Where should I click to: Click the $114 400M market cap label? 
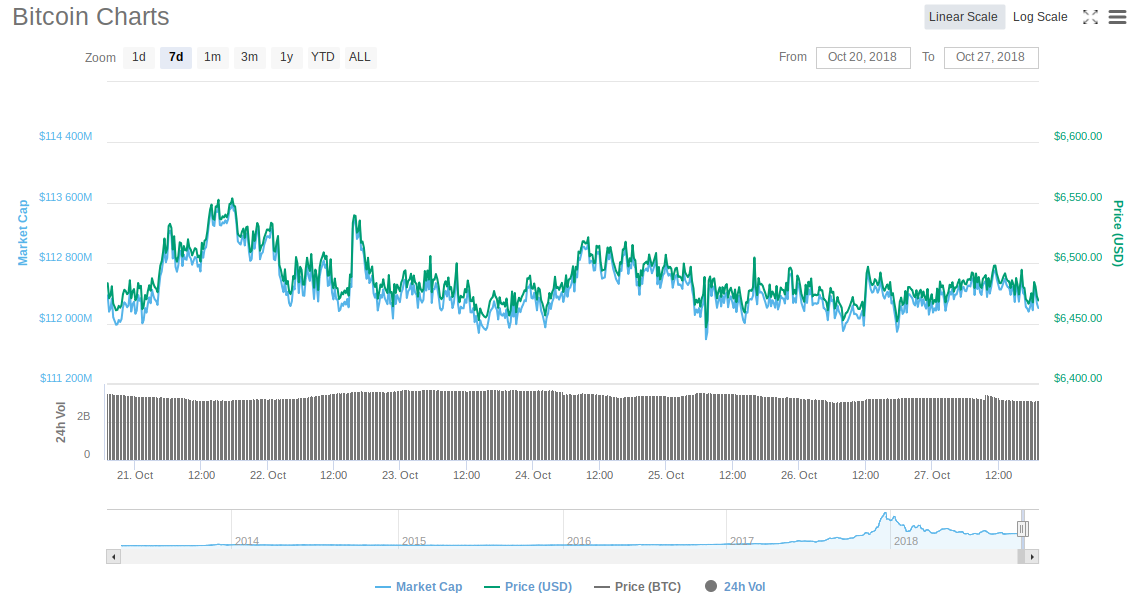click(x=66, y=136)
